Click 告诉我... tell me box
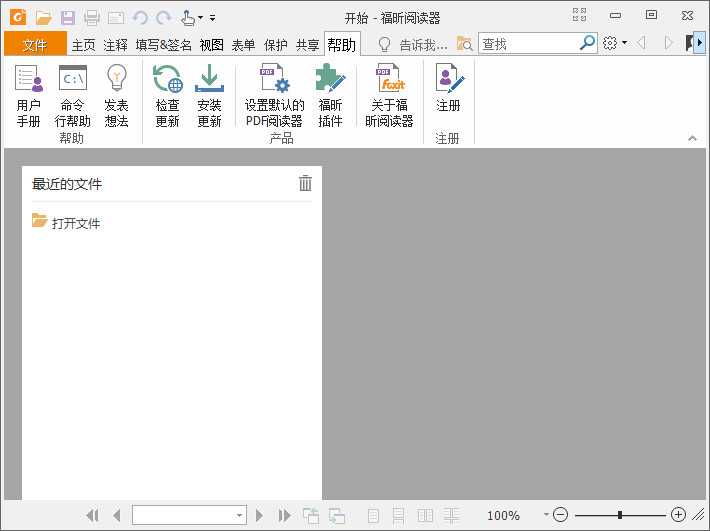Screen dimensions: 710x531 click(x=423, y=45)
